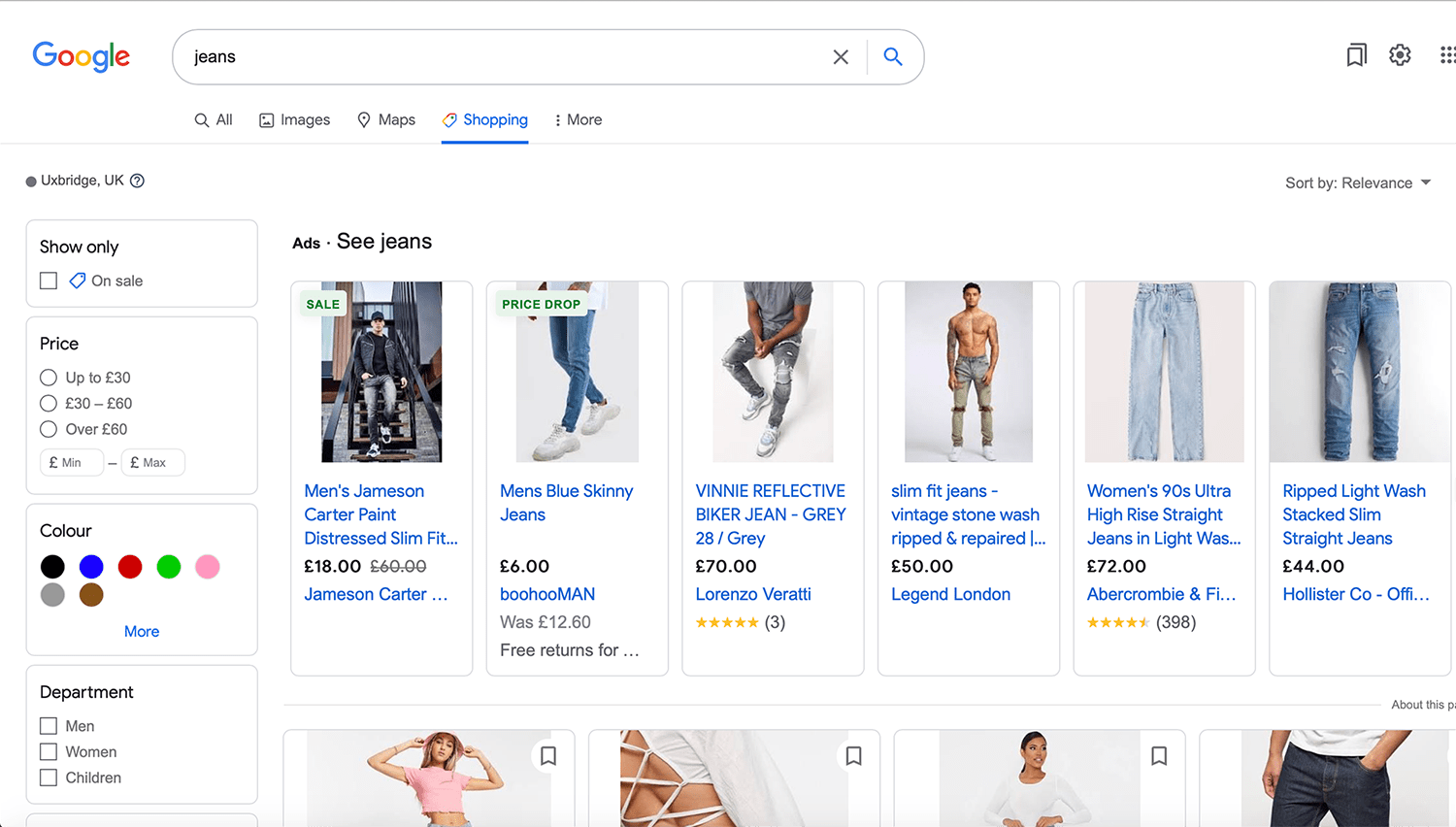Click the £6.00 price on boohooMAN card
This screenshot has height=827, width=1456.
pyautogui.click(x=524, y=566)
